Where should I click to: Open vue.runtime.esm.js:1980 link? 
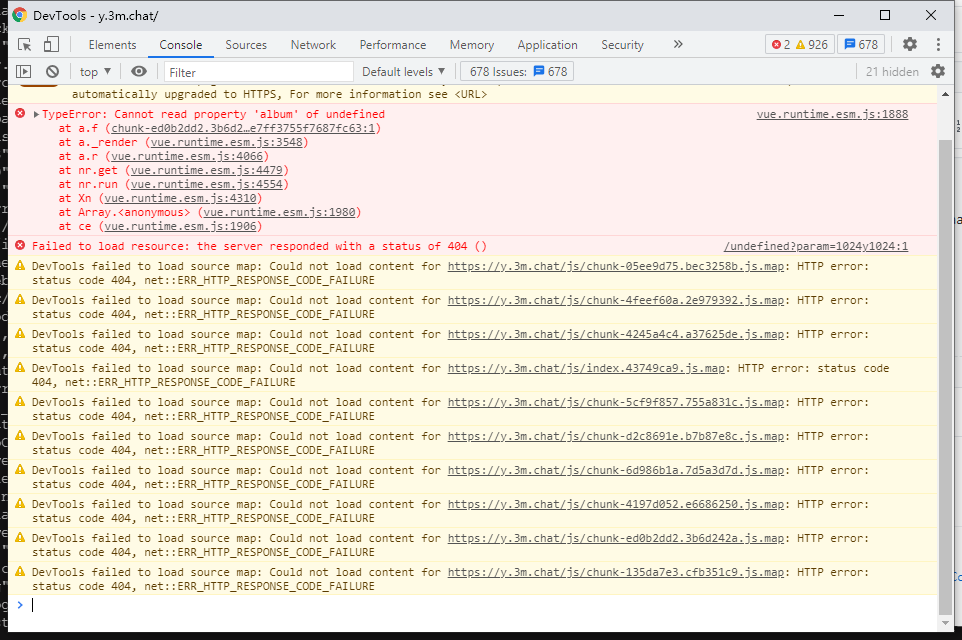279,212
